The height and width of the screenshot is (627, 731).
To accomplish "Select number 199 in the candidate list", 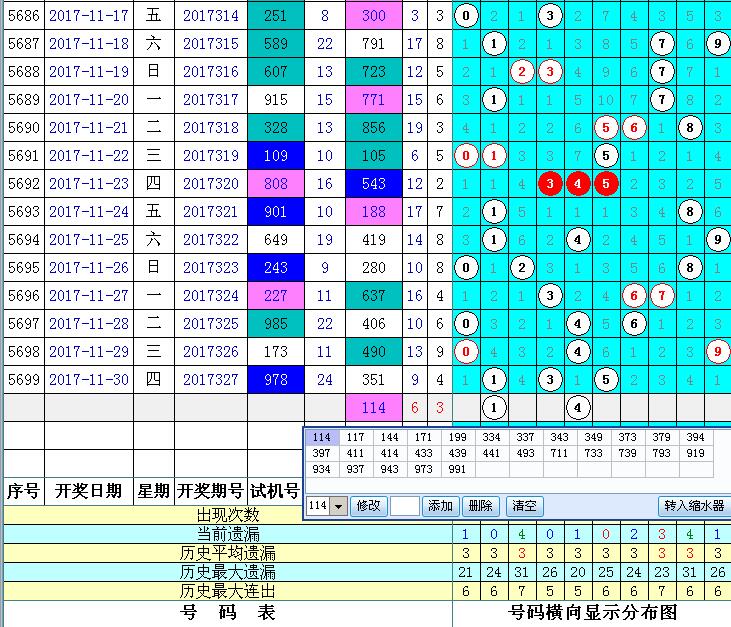I will tap(458, 437).
